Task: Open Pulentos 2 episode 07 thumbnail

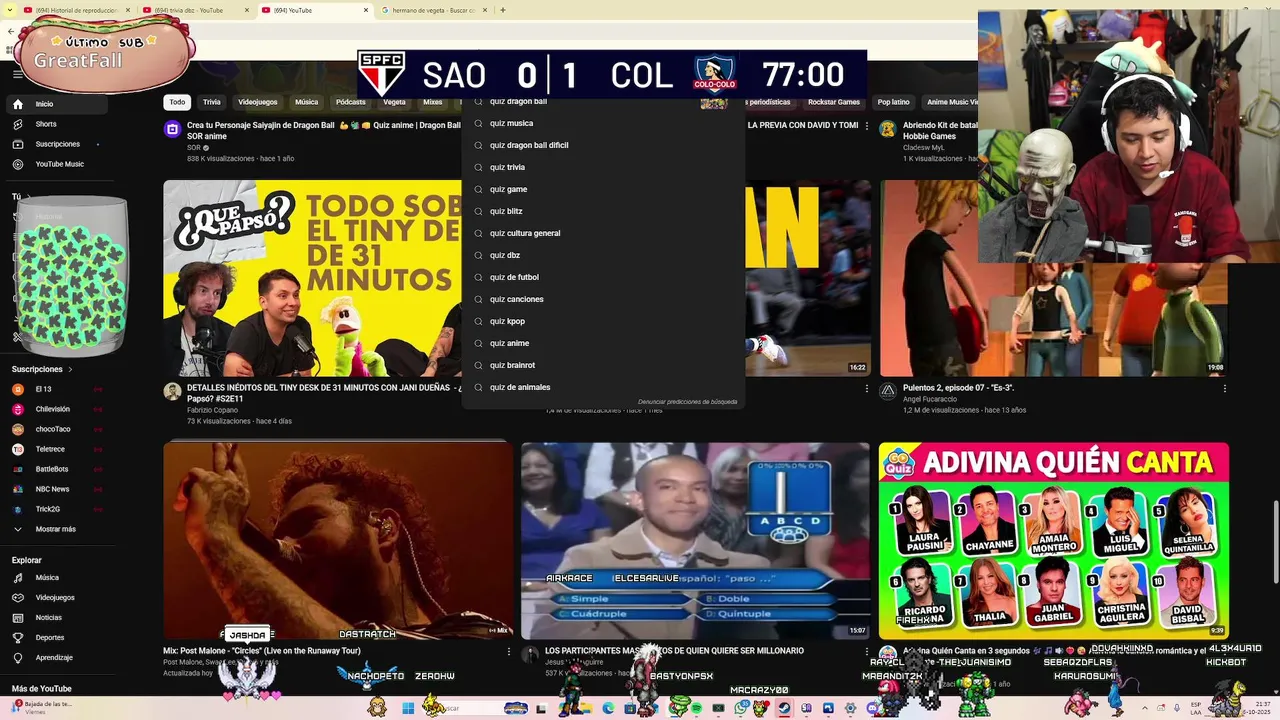Action: tap(1053, 278)
